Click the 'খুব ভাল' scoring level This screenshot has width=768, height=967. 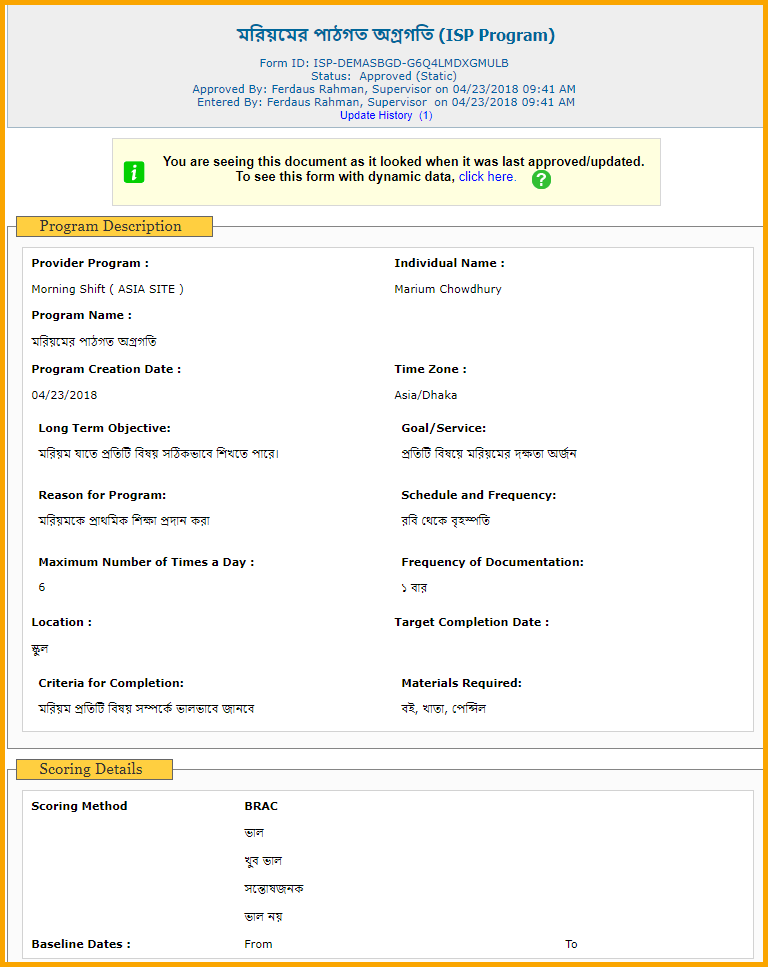pos(263,861)
